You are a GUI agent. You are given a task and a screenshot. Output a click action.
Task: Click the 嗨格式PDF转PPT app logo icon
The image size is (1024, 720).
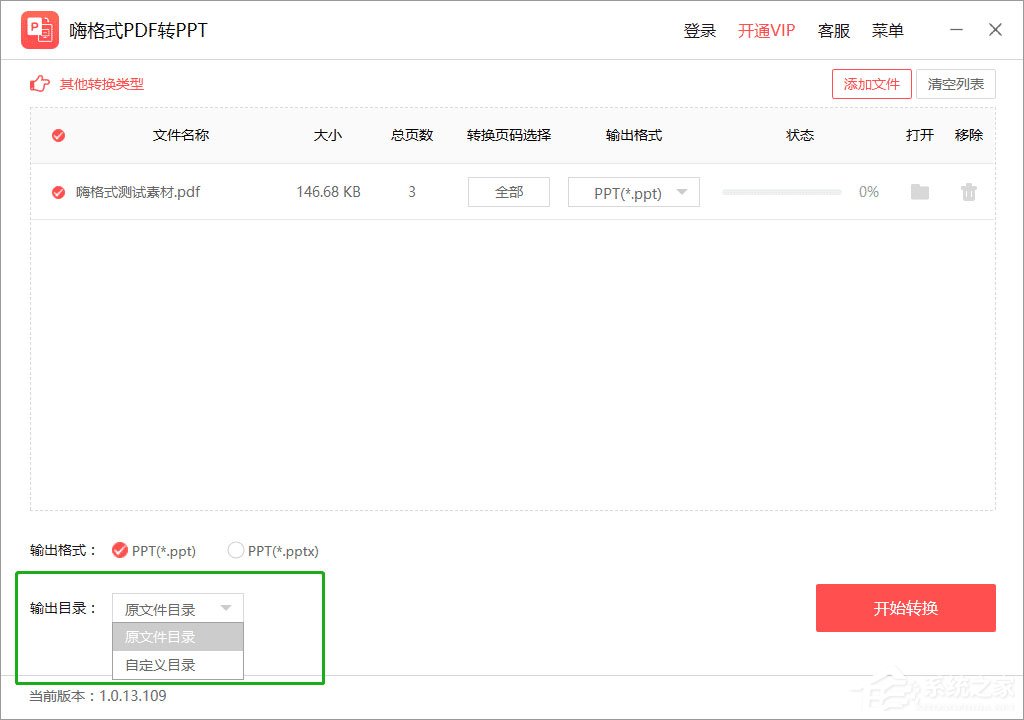[39, 29]
